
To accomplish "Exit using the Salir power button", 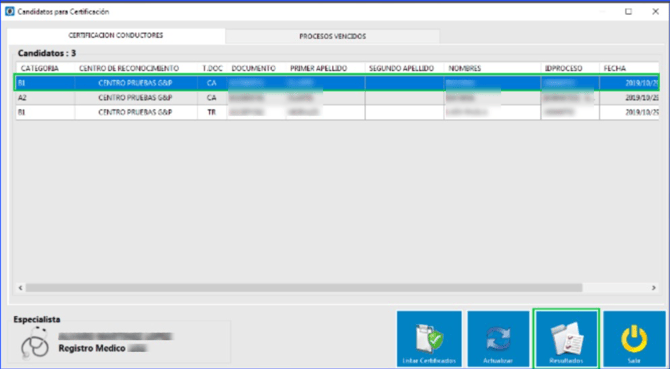I will coord(634,339).
